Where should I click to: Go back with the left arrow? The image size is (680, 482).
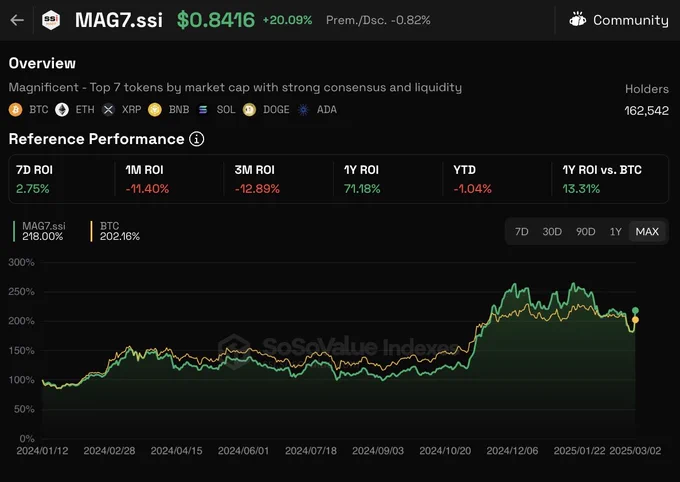point(17,20)
